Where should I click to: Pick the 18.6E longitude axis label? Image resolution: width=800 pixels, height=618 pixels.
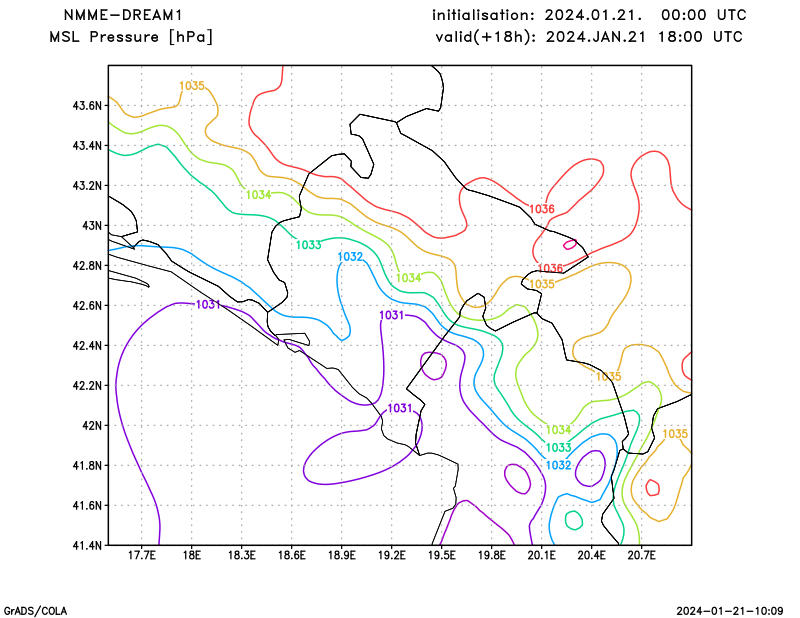[291, 555]
